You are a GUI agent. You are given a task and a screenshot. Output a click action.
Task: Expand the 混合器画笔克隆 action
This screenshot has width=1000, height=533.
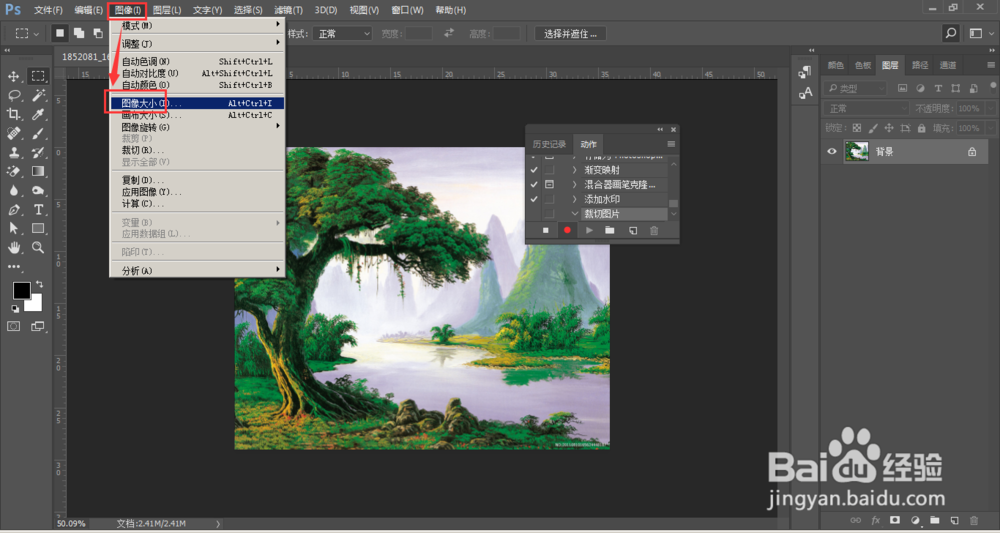pos(574,185)
